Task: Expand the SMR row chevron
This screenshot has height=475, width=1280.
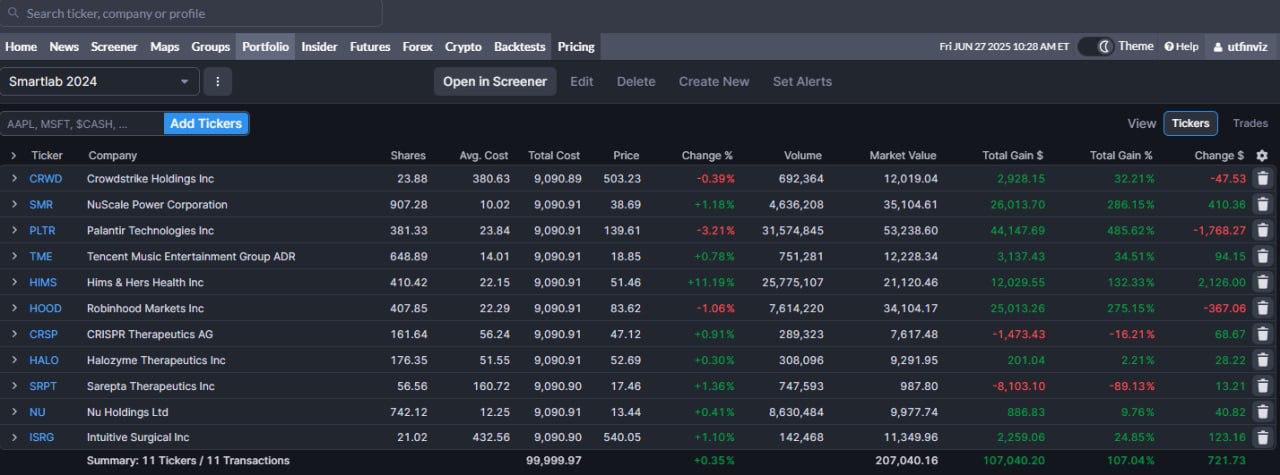Action: click(14, 204)
